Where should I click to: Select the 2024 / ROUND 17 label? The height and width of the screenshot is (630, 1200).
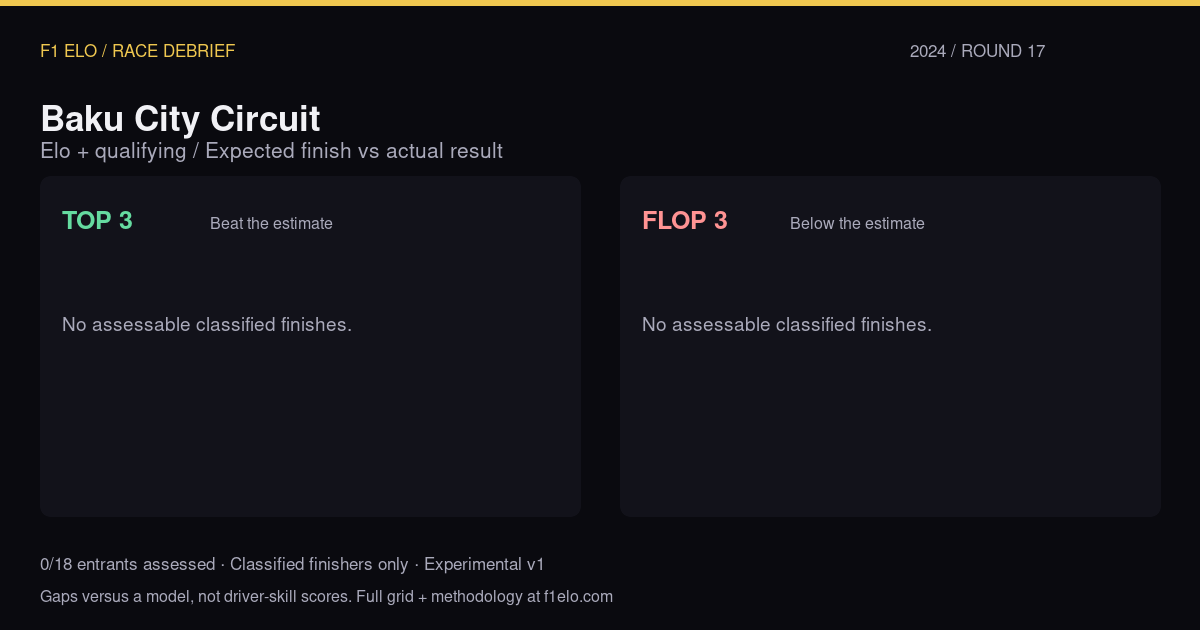click(x=977, y=51)
